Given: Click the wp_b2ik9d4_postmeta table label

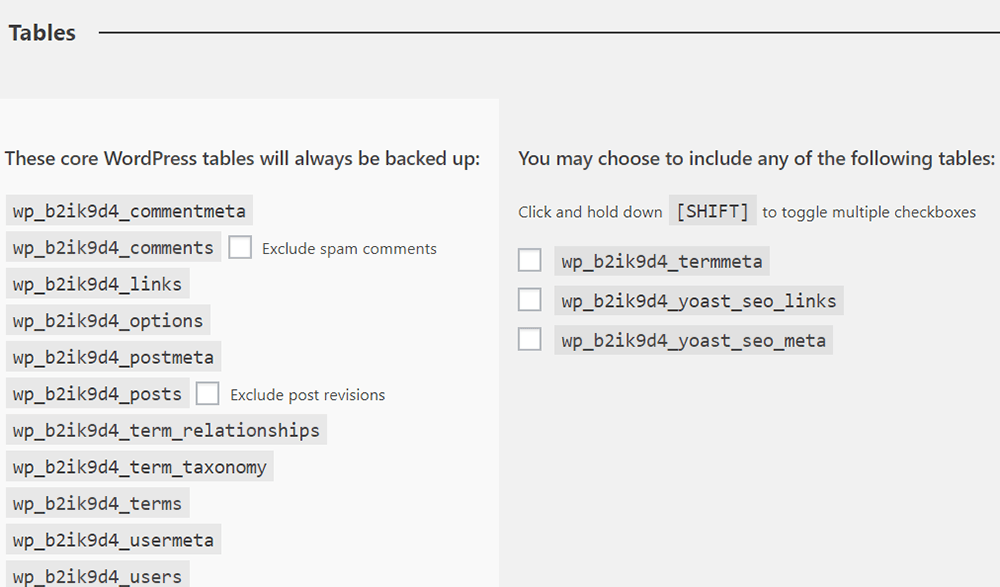Looking at the screenshot, I should coord(113,358).
